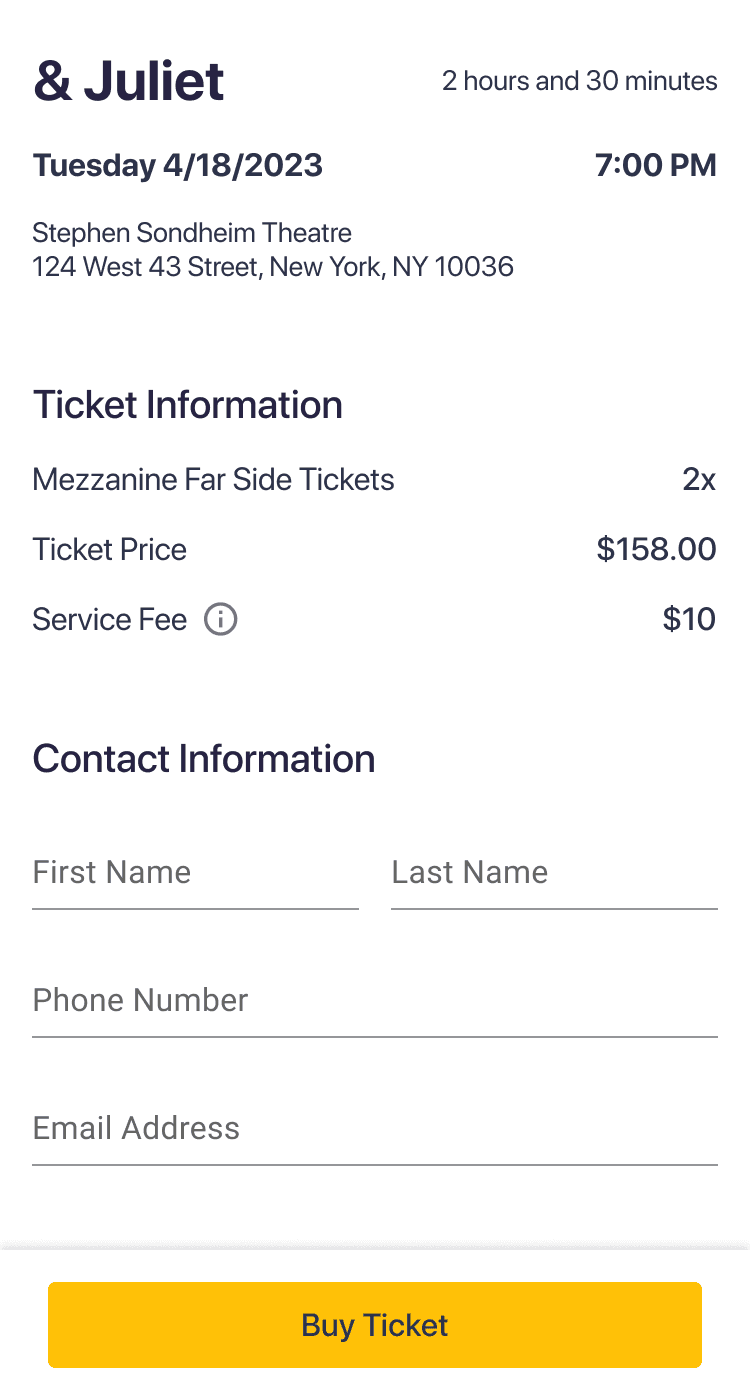This screenshot has height=1400, width=750.
Task: Click the "& Juliet" show title
Action: click(129, 81)
